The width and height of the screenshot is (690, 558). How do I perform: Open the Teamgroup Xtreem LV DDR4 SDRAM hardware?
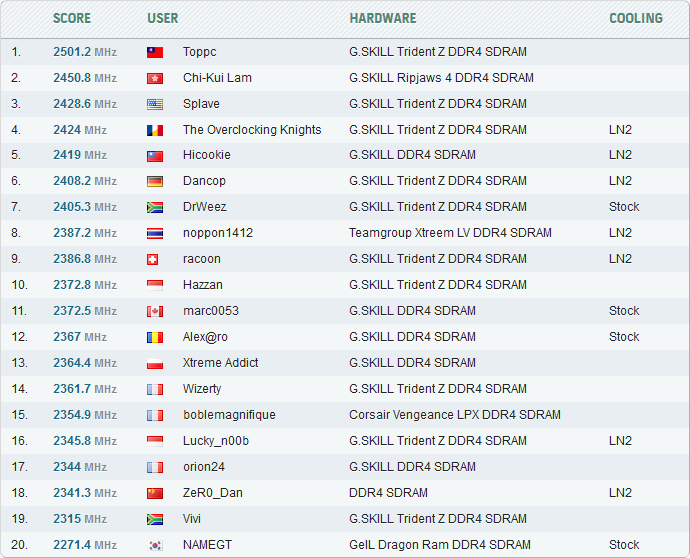[450, 233]
